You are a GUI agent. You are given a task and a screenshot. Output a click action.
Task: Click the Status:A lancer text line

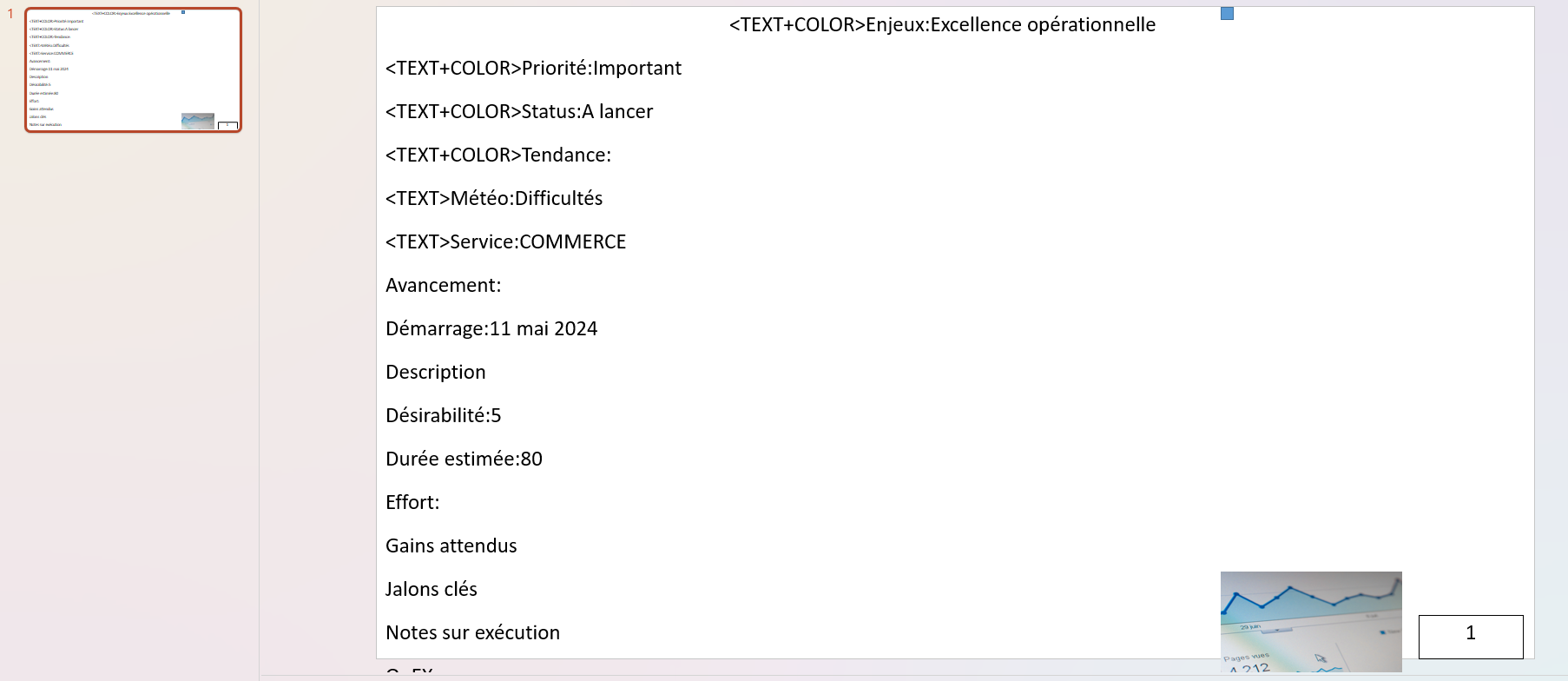pos(519,112)
